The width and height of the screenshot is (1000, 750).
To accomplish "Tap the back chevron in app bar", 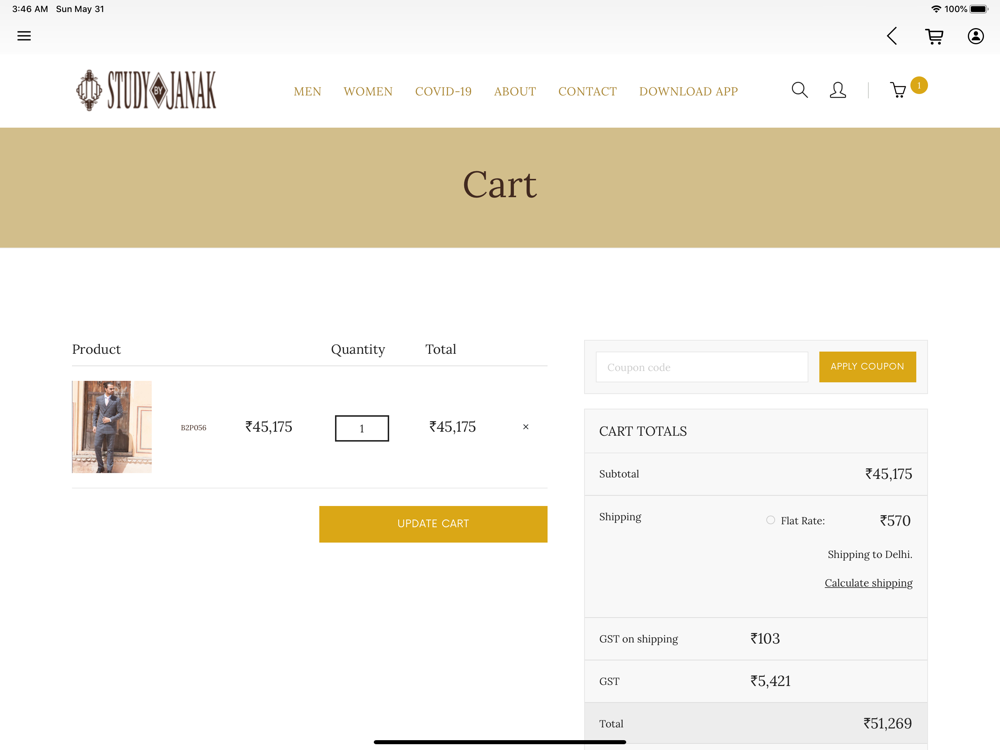I will (892, 36).
